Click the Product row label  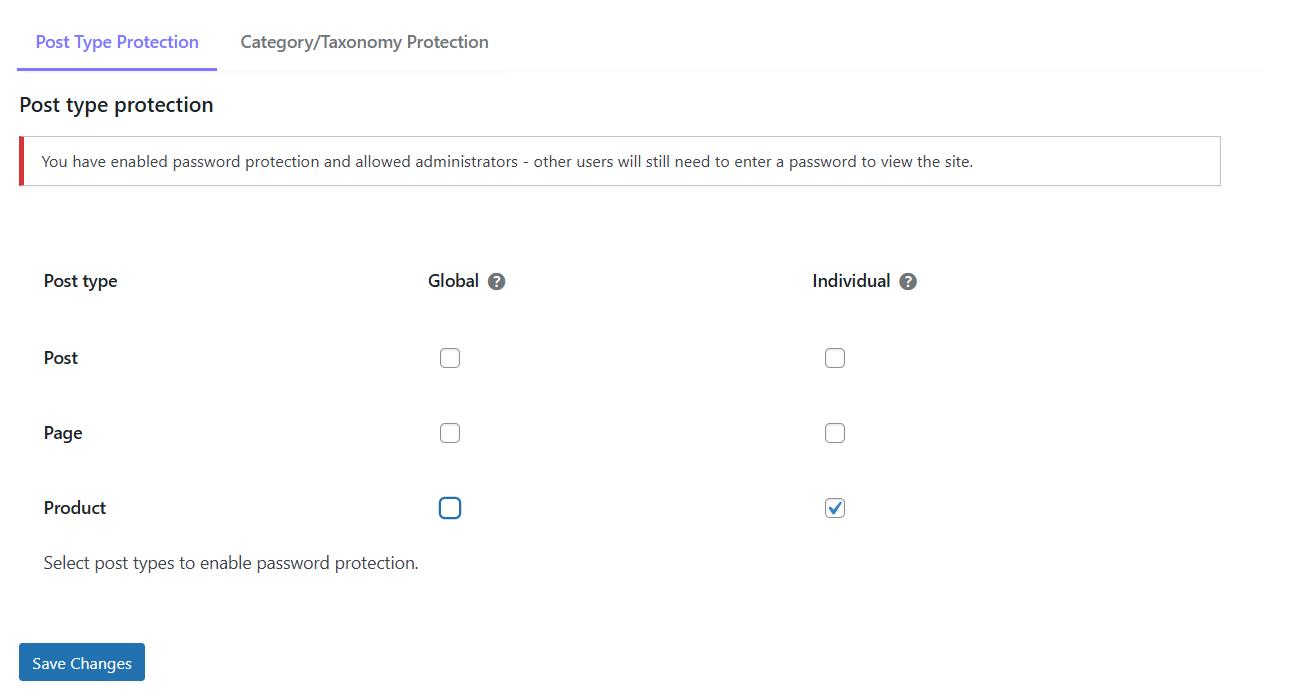74,507
